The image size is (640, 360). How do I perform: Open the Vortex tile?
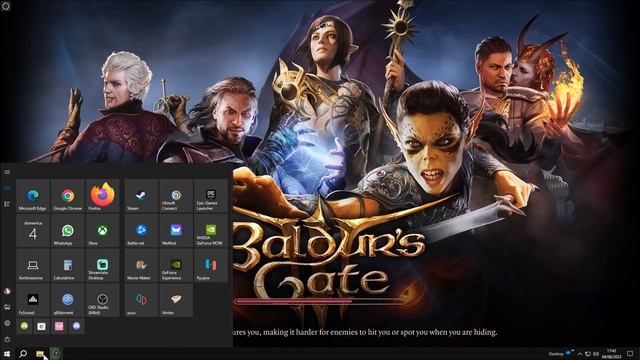pyautogui.click(x=176, y=300)
